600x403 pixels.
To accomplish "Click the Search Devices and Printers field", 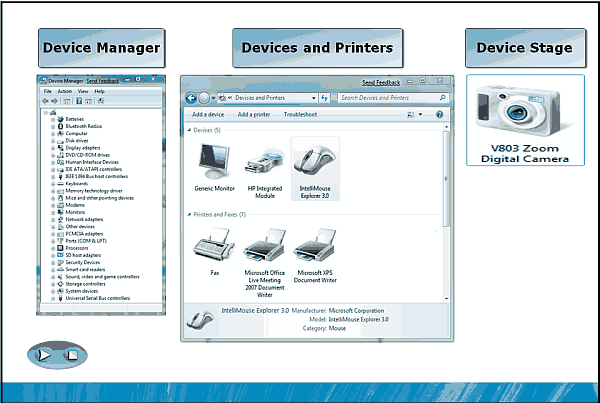I will 385,98.
